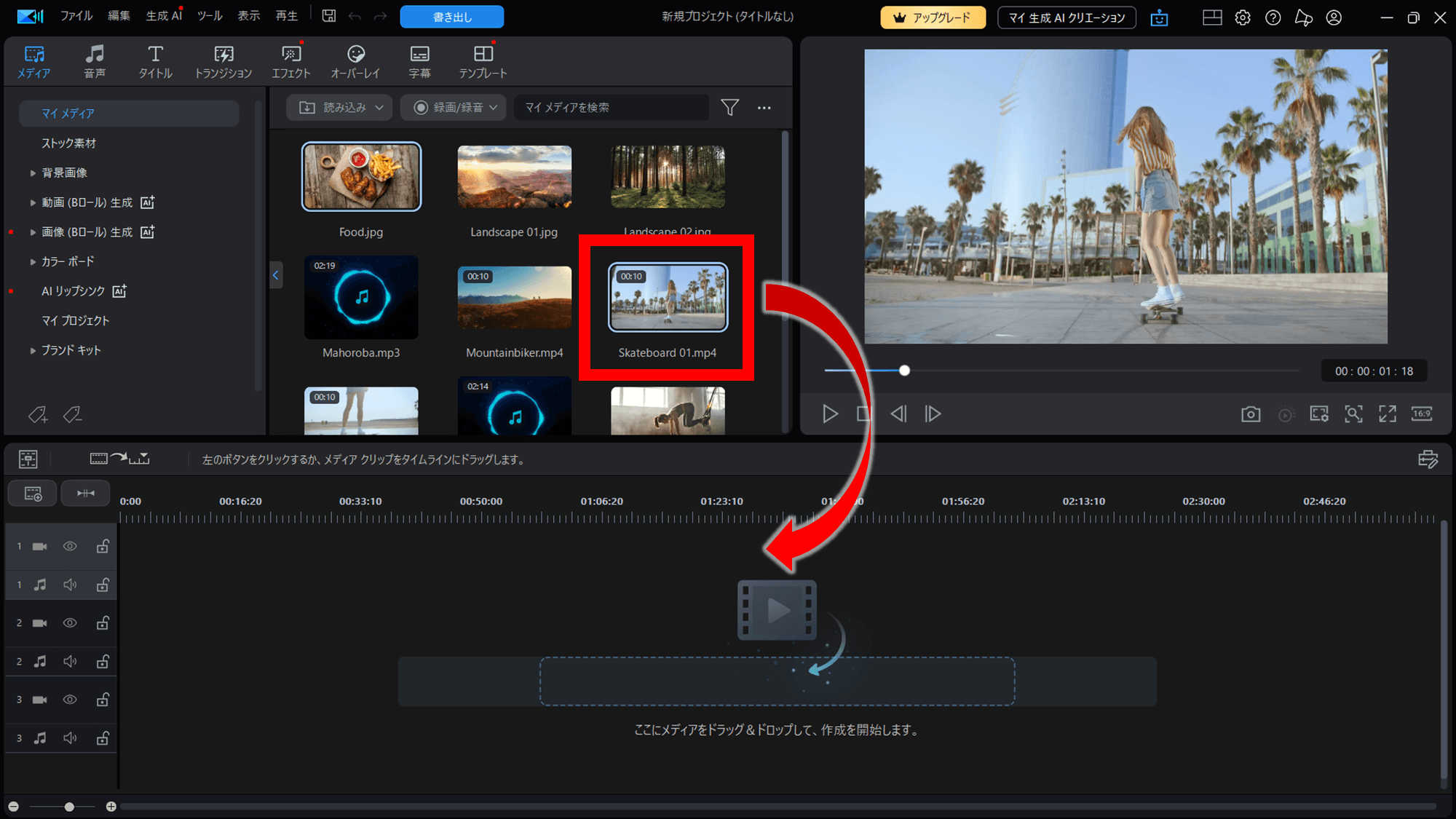This screenshot has width=1456, height=819.
Task: Click the snapshot camera icon in preview
Action: (1251, 414)
